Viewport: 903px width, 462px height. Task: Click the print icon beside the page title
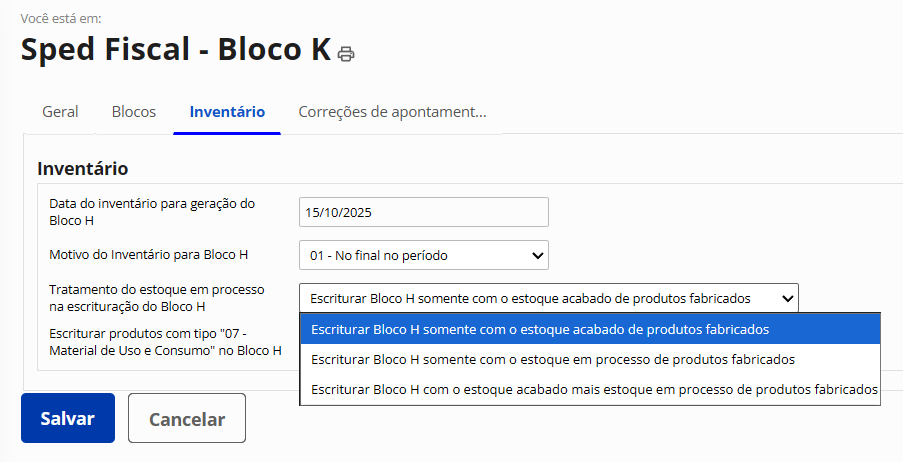pos(346,53)
